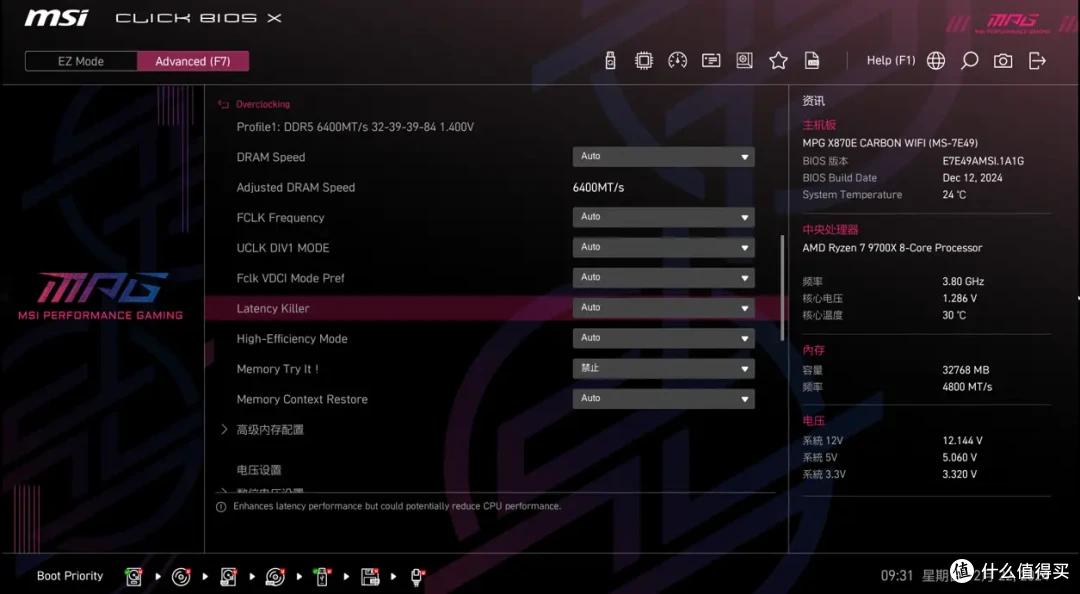This screenshot has height=594, width=1080.
Task: Go back using the Overclocking breadcrumb icon
Action: coord(223,104)
